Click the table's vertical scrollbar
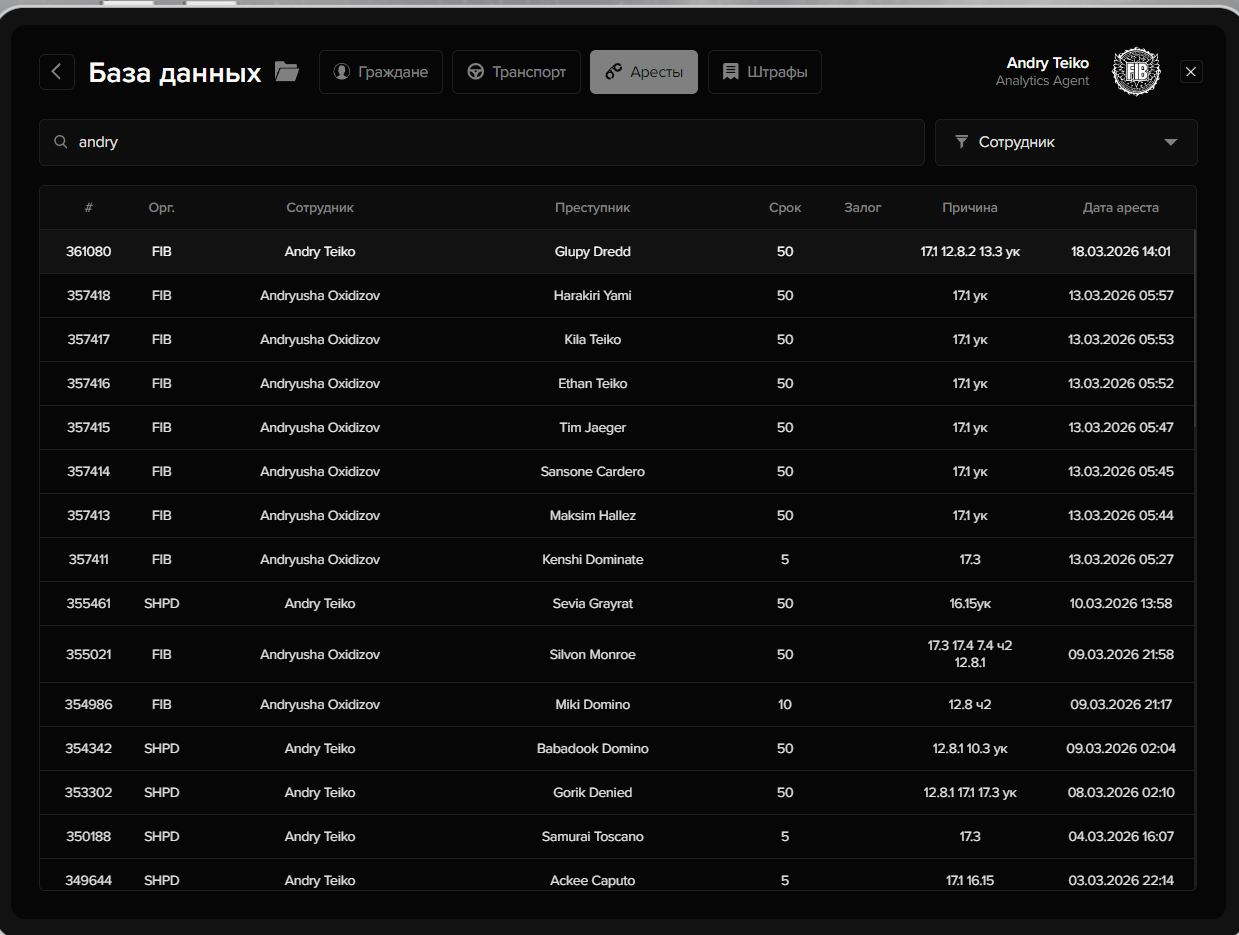This screenshot has height=935, width=1239. pyautogui.click(x=1194, y=330)
